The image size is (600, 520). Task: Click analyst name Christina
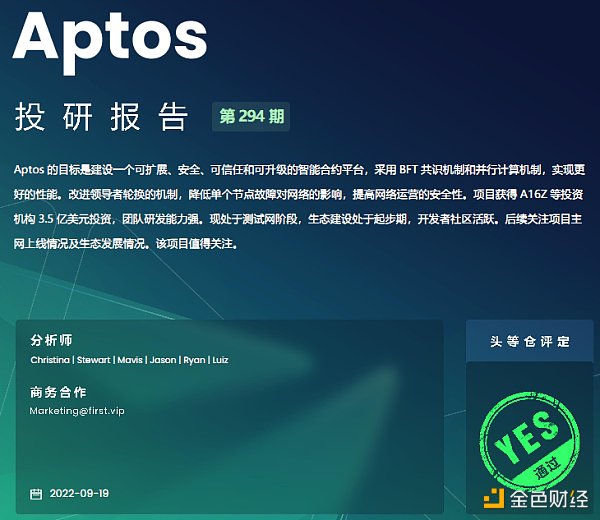pyautogui.click(x=50, y=360)
